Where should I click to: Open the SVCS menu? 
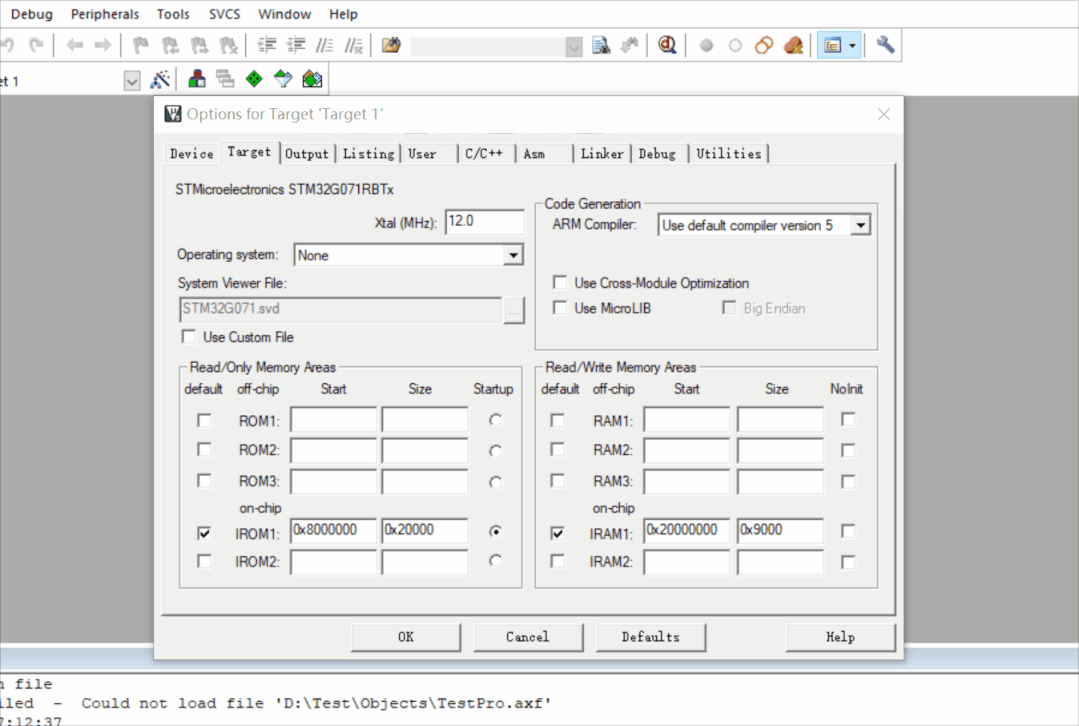point(224,14)
